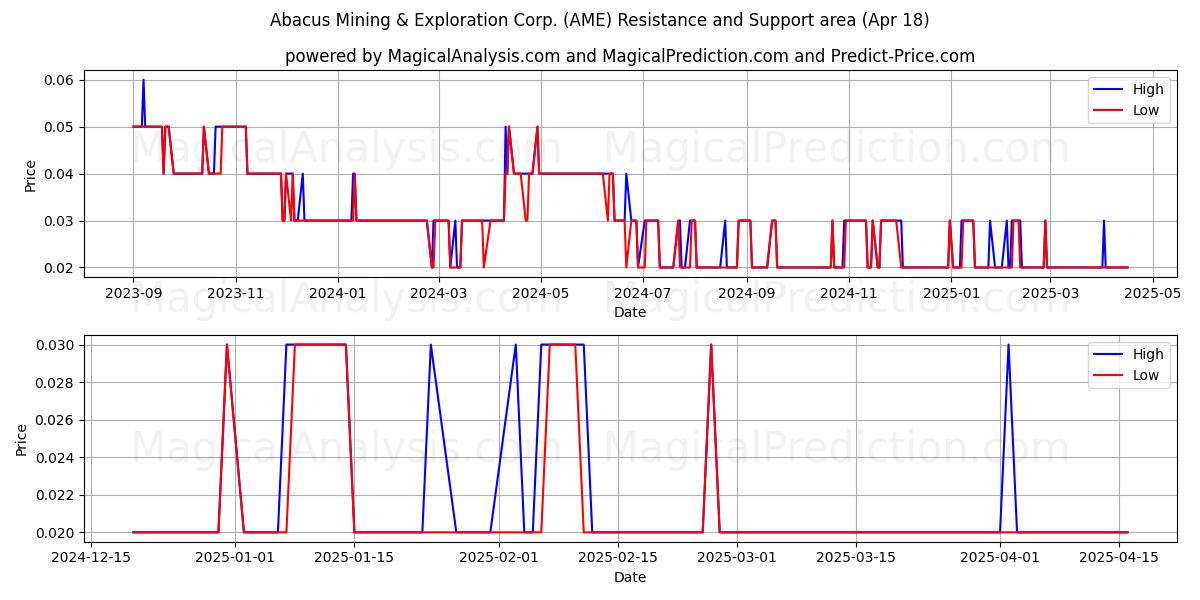Click the 2023-11 tick label
The width and height of the screenshot is (1200, 600).
point(236,293)
